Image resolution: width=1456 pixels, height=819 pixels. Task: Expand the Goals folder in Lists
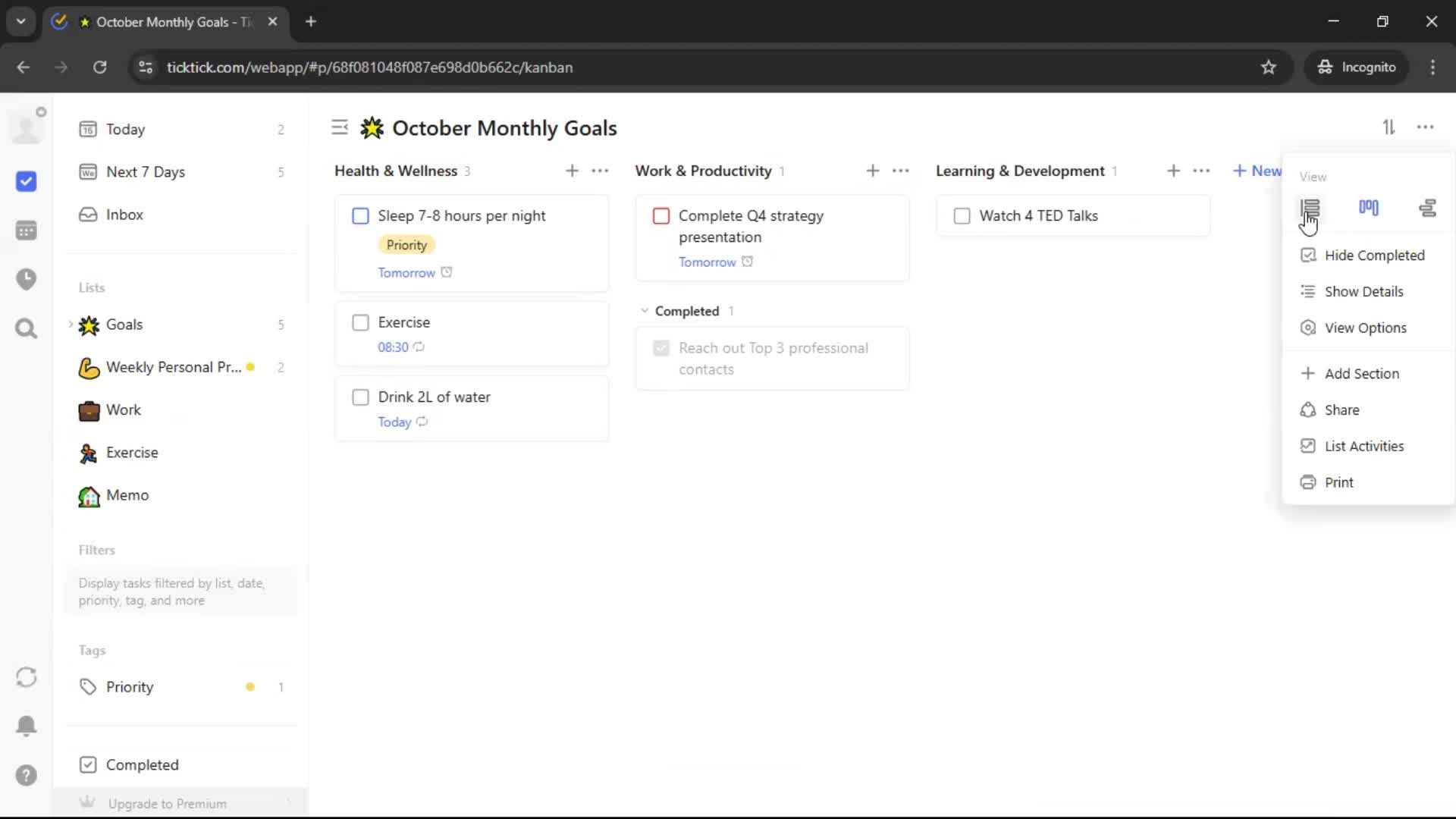pos(71,325)
